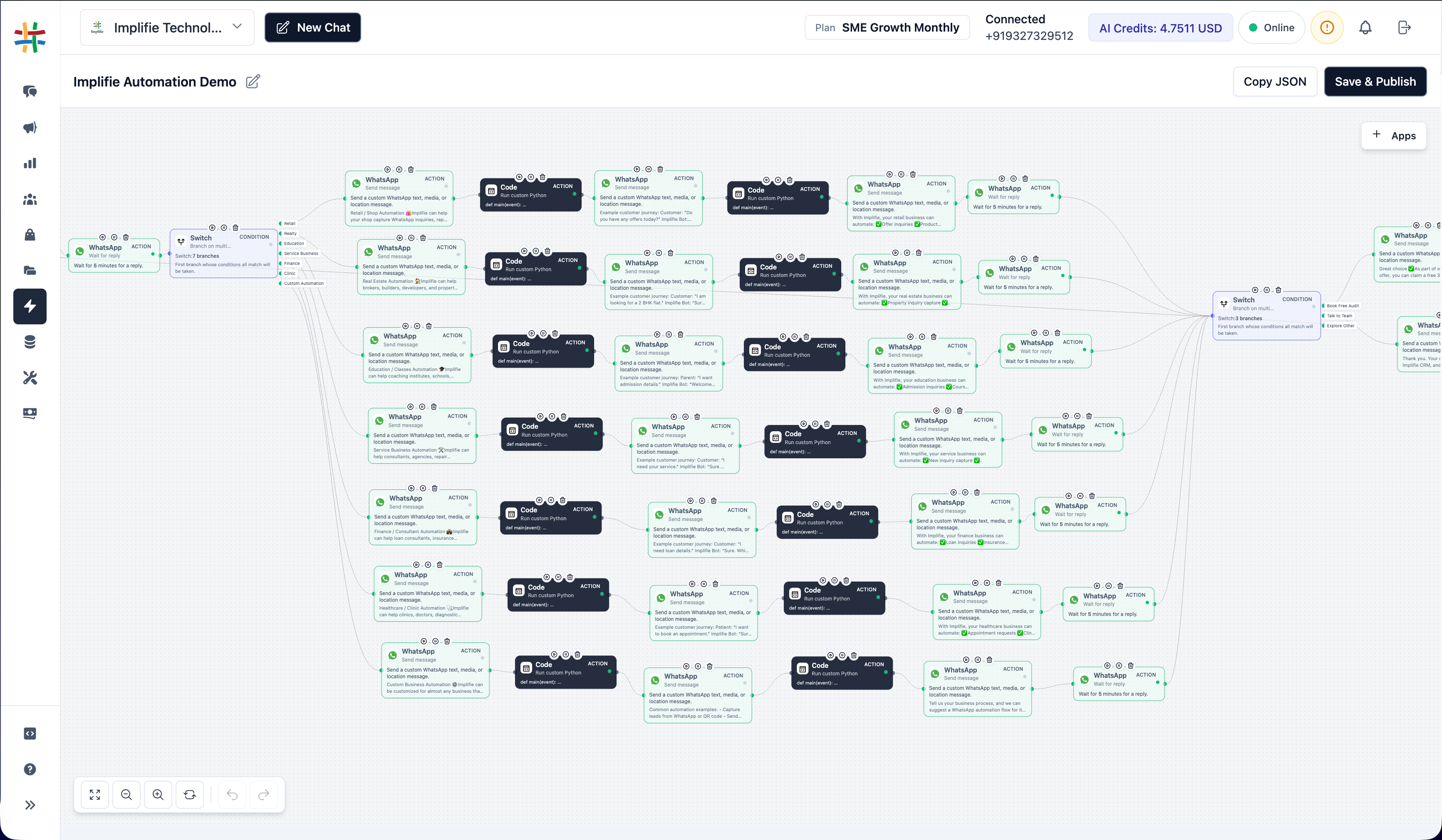
Task: Pause the Real Estate Automation WhatsApp node
Action: pyautogui.click(x=411, y=238)
